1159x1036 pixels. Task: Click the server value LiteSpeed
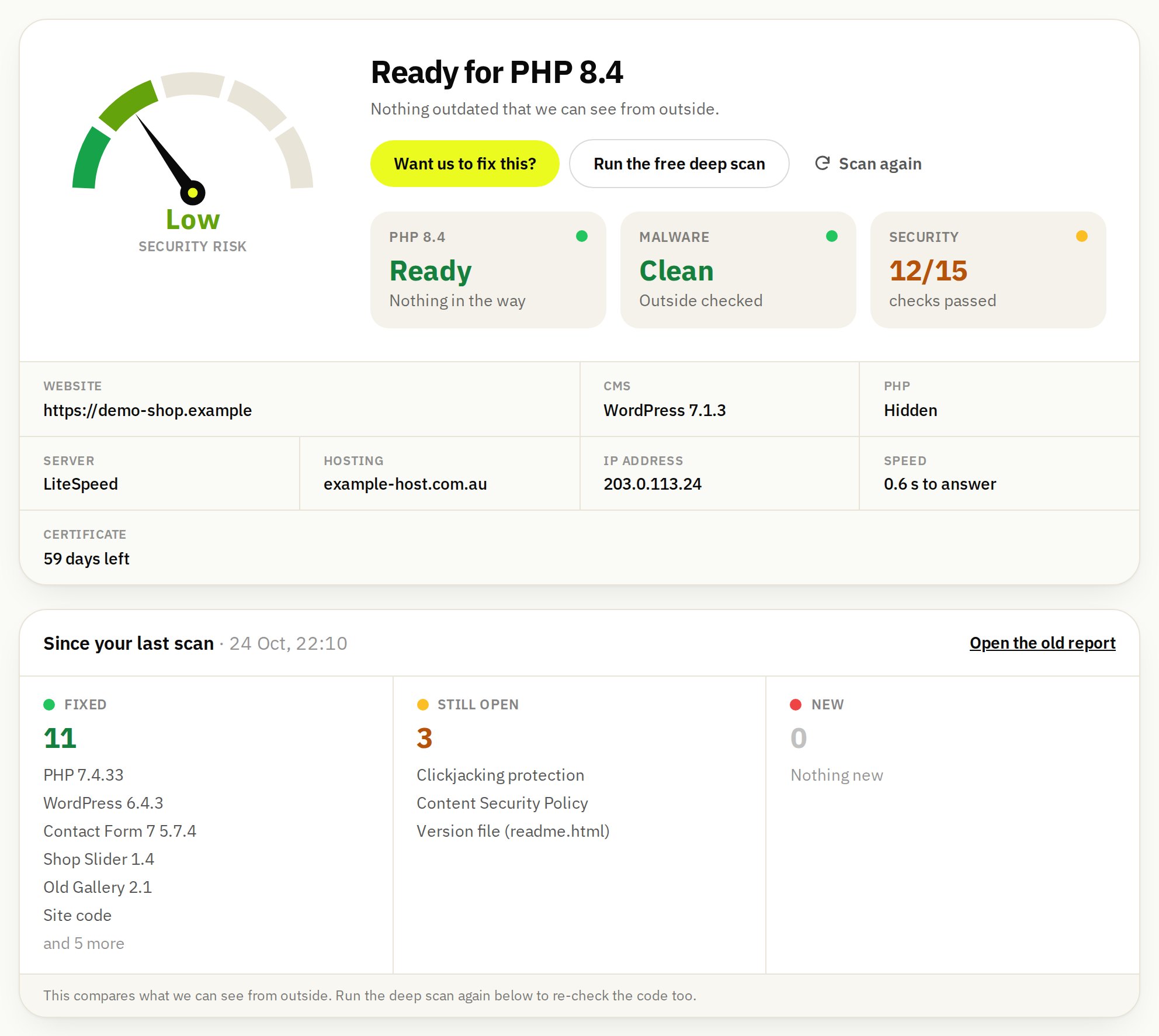(x=81, y=484)
